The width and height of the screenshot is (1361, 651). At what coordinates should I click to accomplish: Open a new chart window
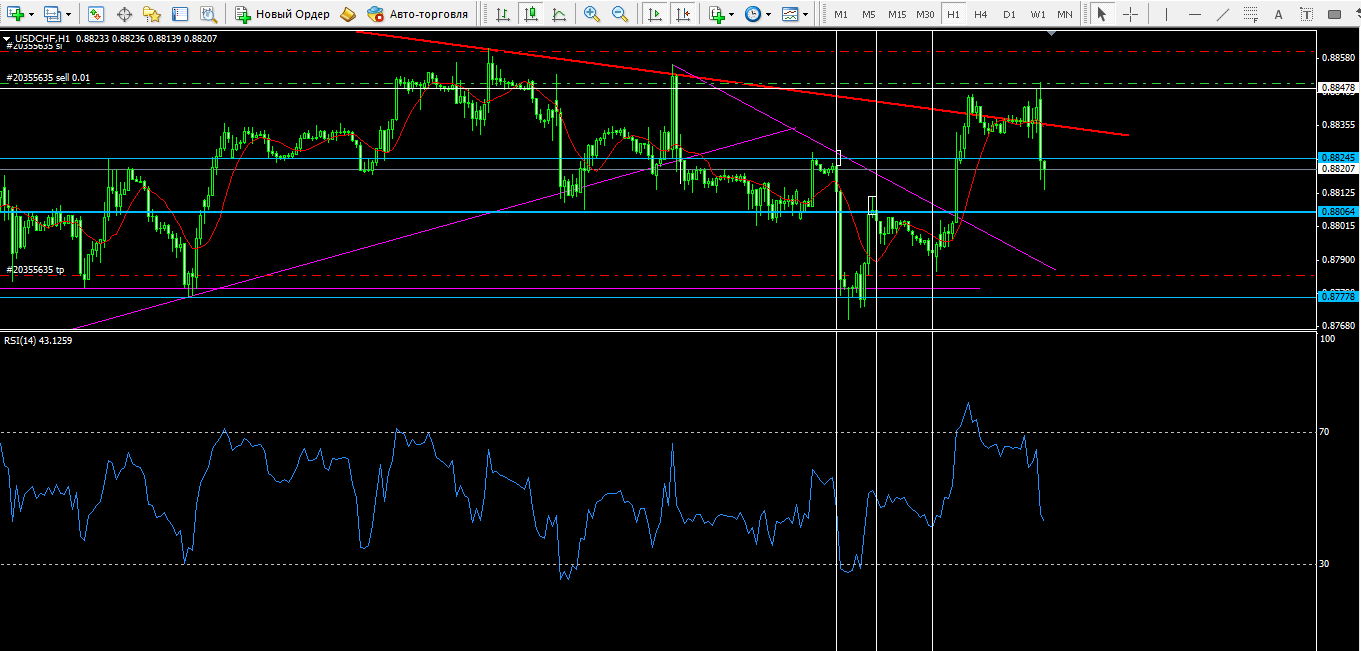coord(15,14)
